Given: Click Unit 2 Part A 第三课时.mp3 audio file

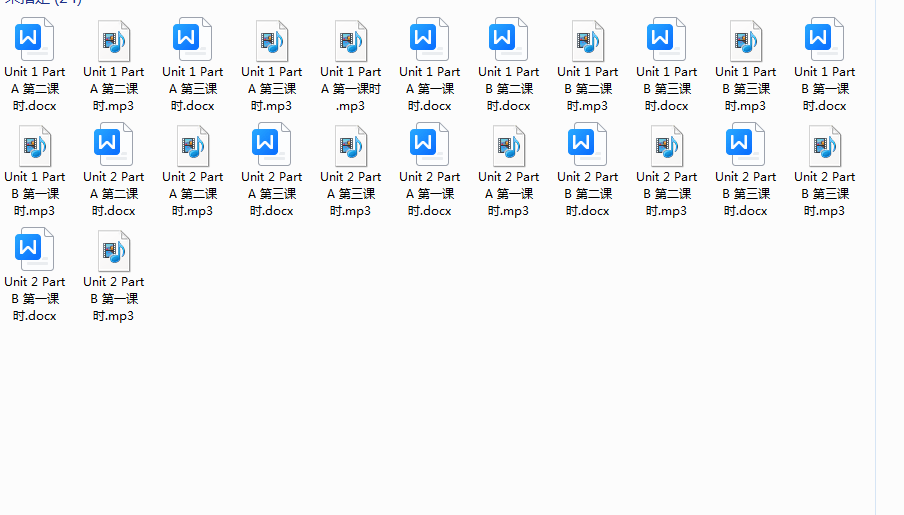Looking at the screenshot, I should [x=350, y=146].
